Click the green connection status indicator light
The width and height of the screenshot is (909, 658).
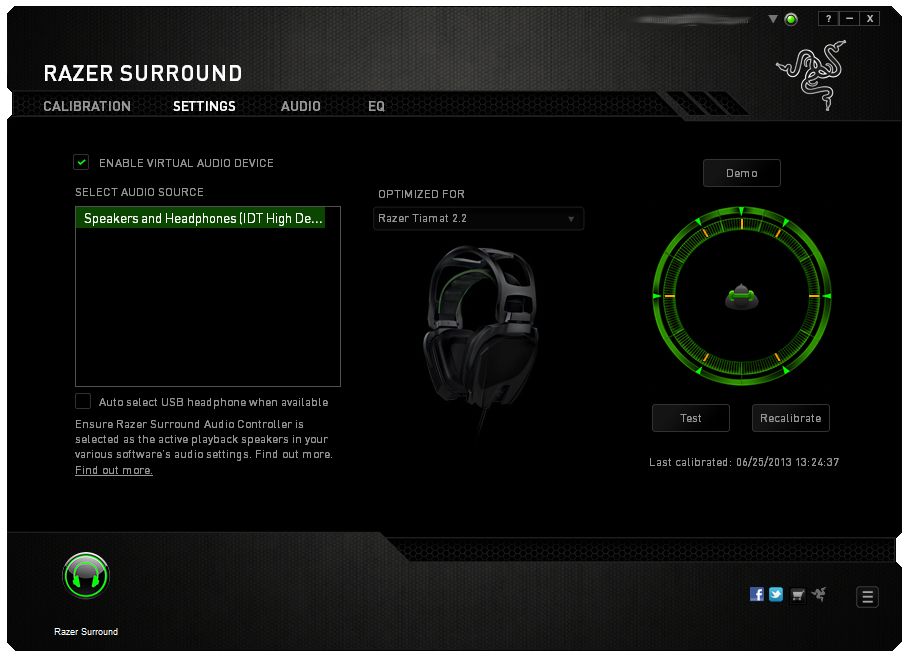(x=790, y=18)
